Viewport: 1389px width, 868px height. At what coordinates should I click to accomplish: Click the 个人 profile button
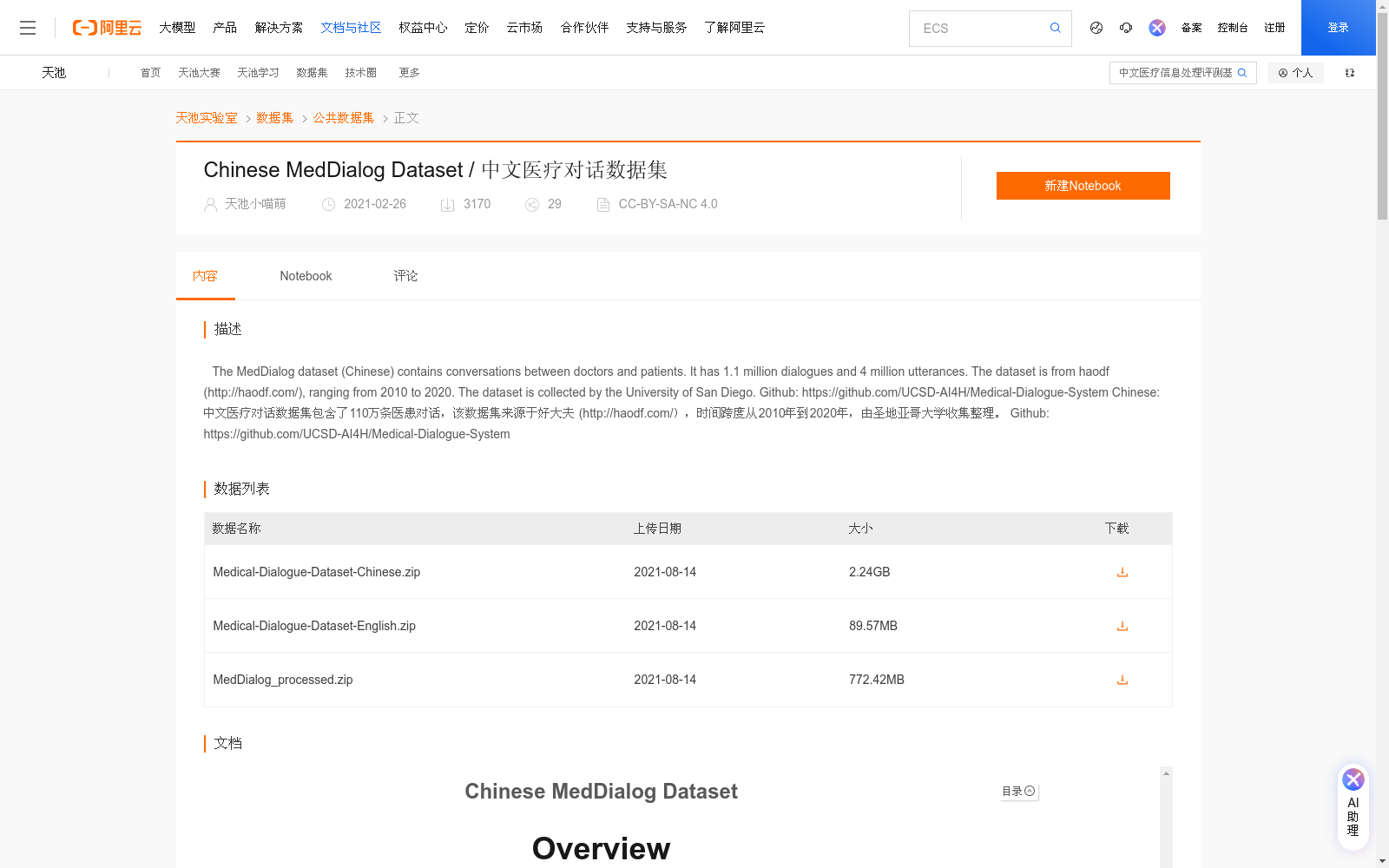pyautogui.click(x=1295, y=73)
